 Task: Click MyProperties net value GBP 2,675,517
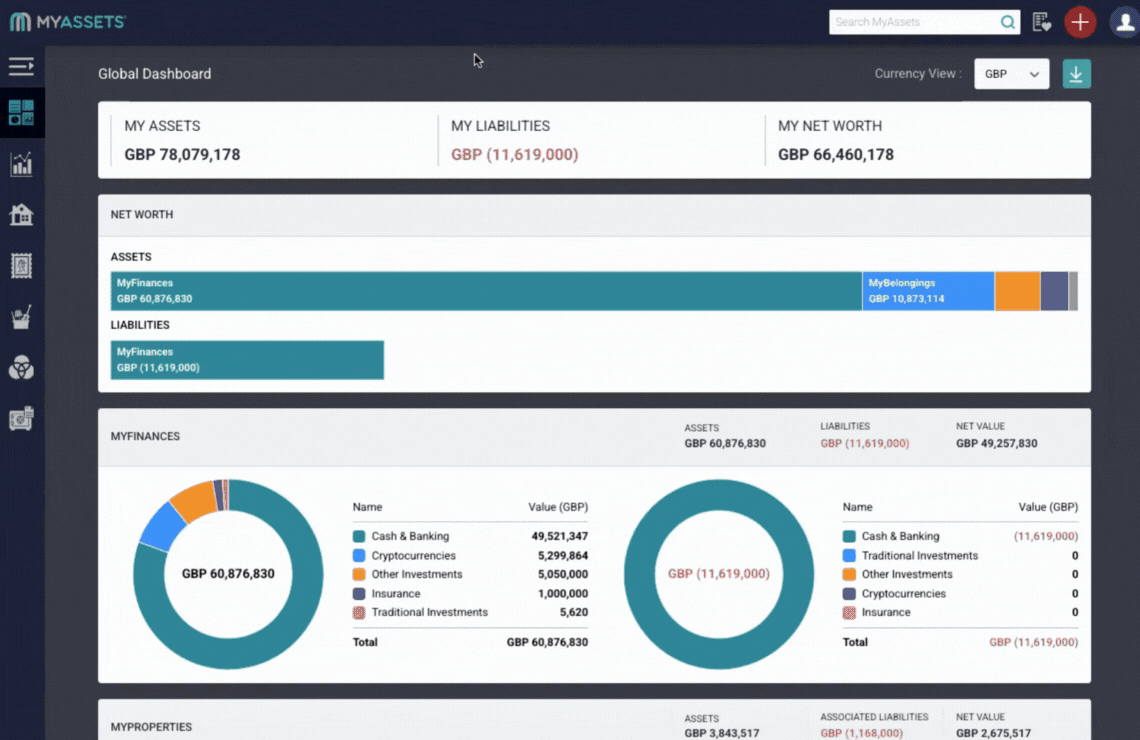click(x=993, y=733)
